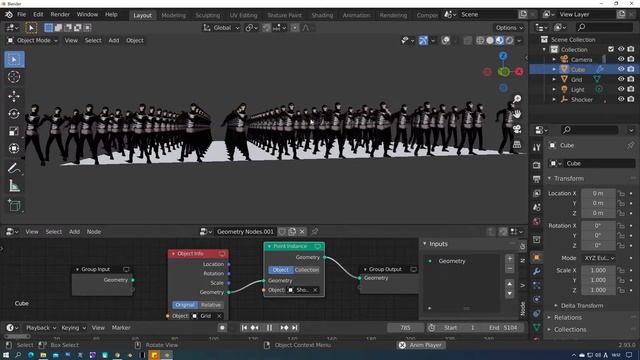Toggle auto keying record button
Viewport: 640px width, 360px height.
pos(222,328)
